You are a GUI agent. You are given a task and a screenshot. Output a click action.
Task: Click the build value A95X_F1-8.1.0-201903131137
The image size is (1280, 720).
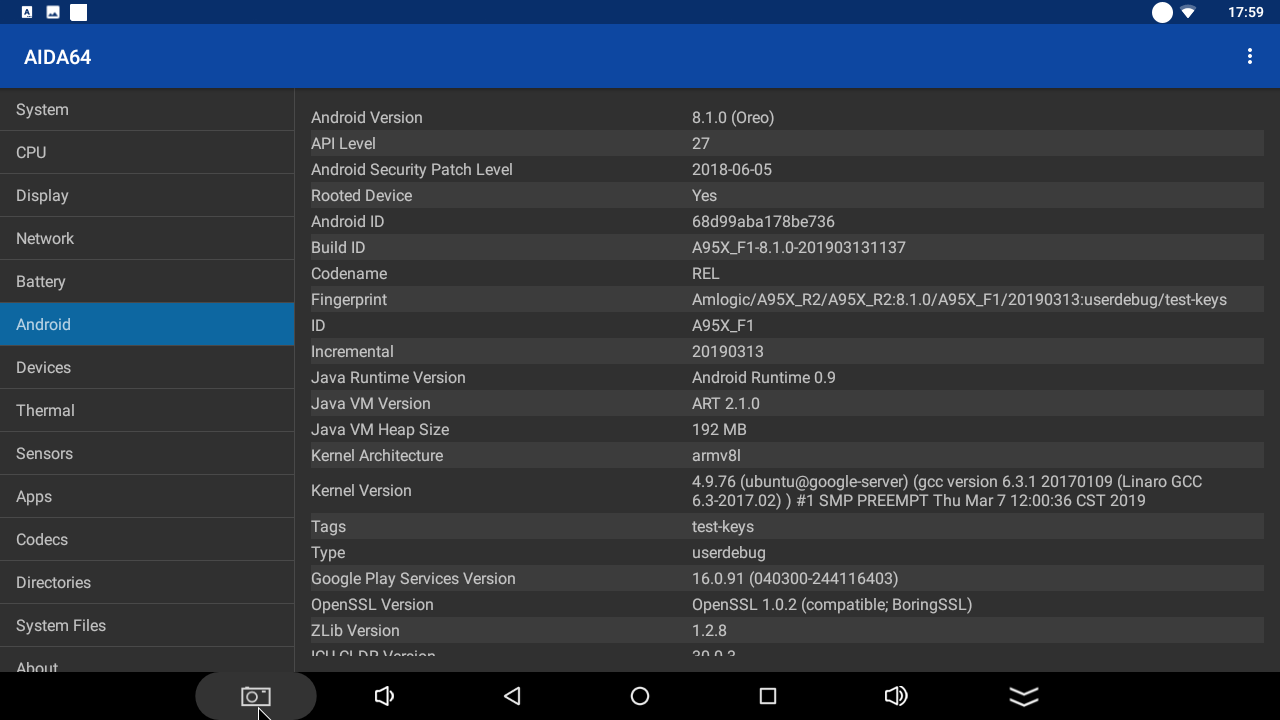click(799, 248)
